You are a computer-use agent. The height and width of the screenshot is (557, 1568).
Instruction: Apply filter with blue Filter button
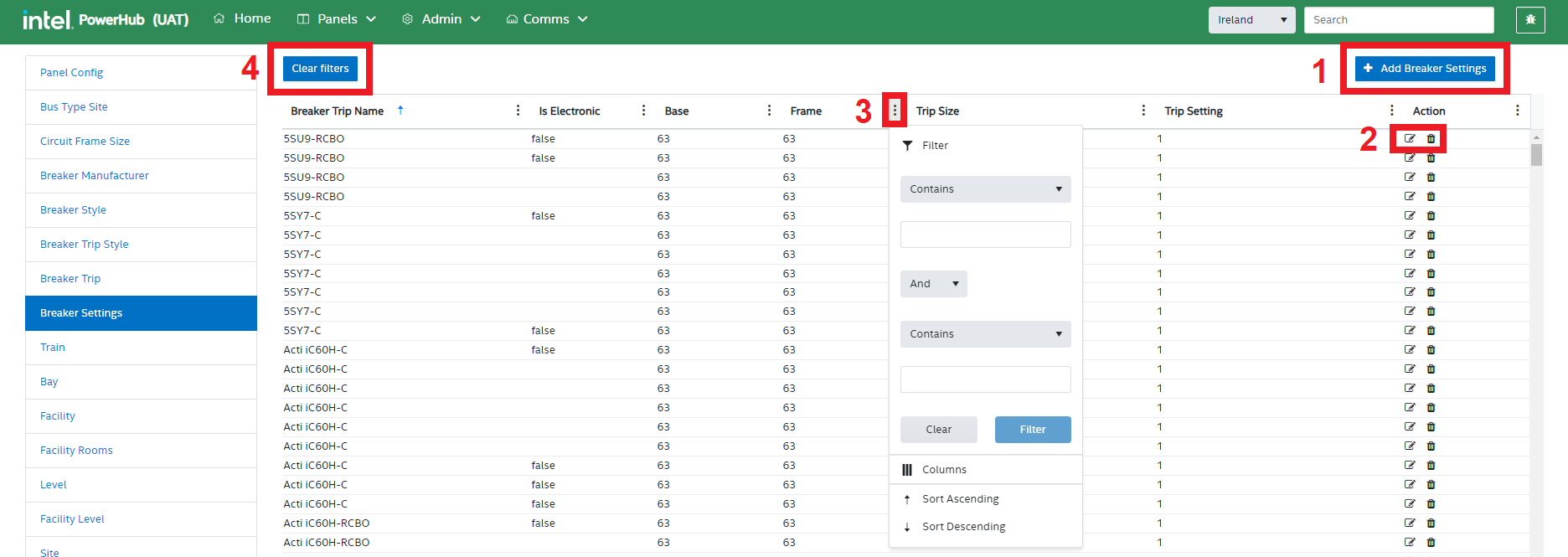[1032, 430]
